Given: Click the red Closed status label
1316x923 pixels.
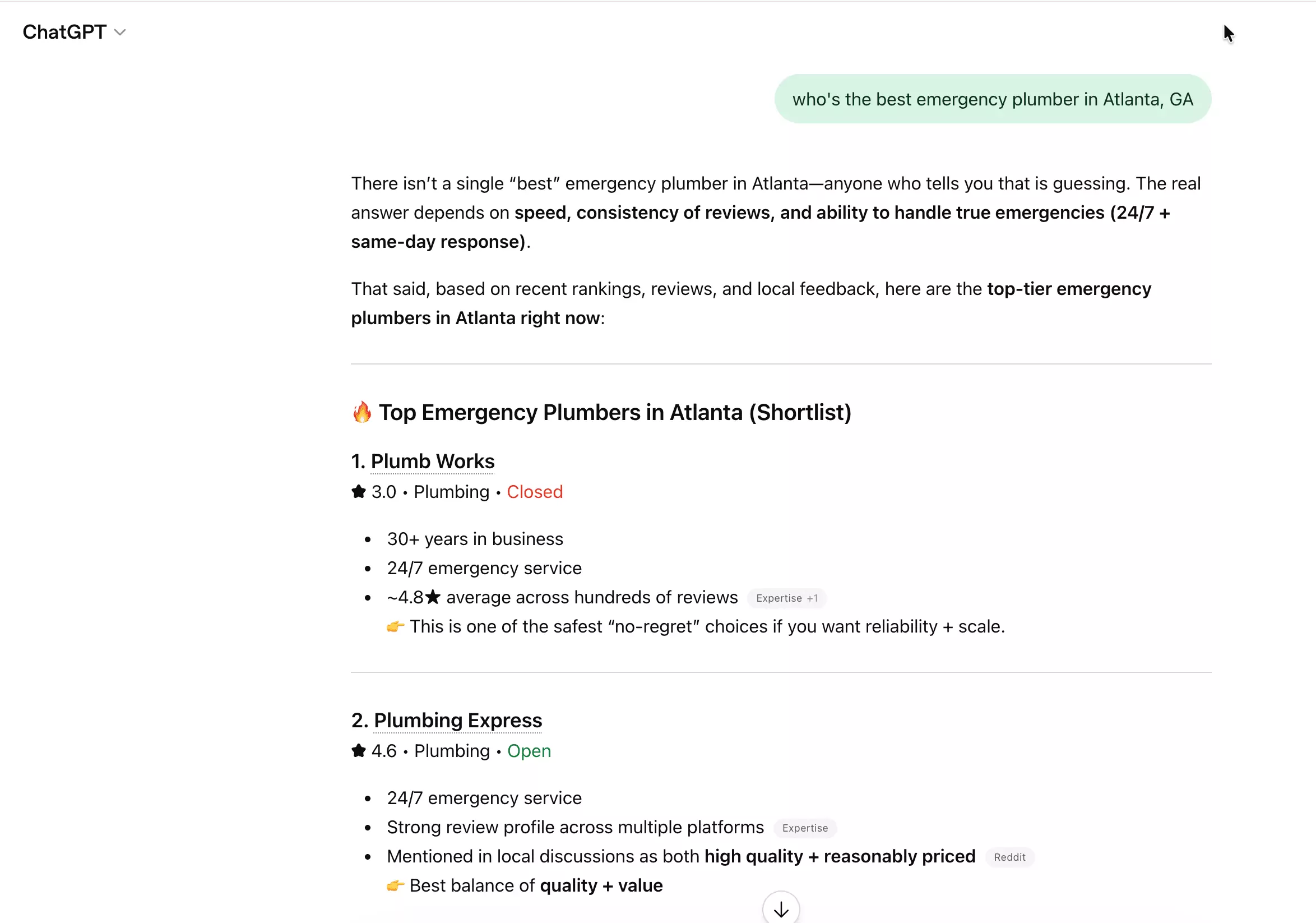Looking at the screenshot, I should pos(534,492).
